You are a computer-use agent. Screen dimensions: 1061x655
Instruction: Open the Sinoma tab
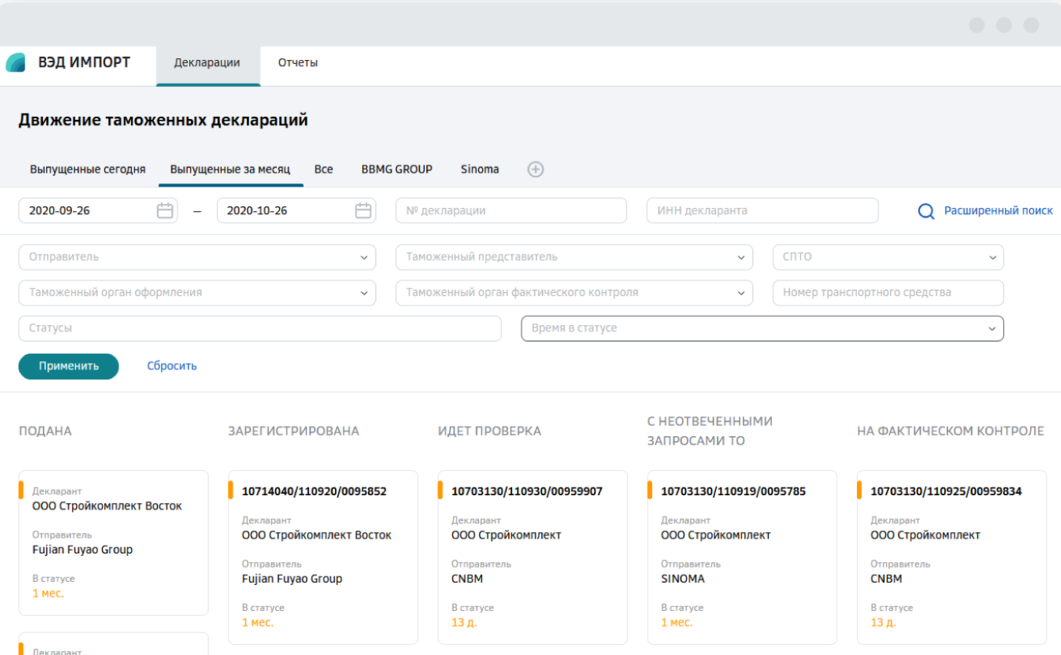click(x=480, y=169)
